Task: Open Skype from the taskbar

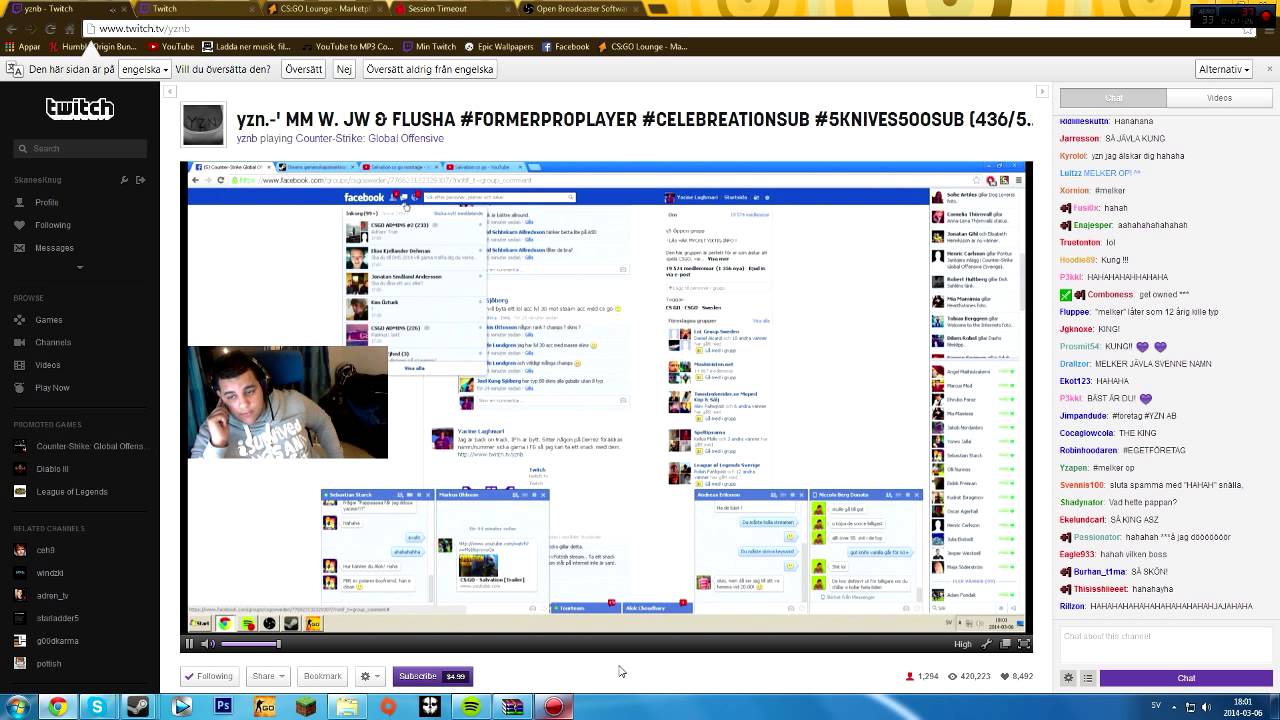Action: click(x=97, y=707)
